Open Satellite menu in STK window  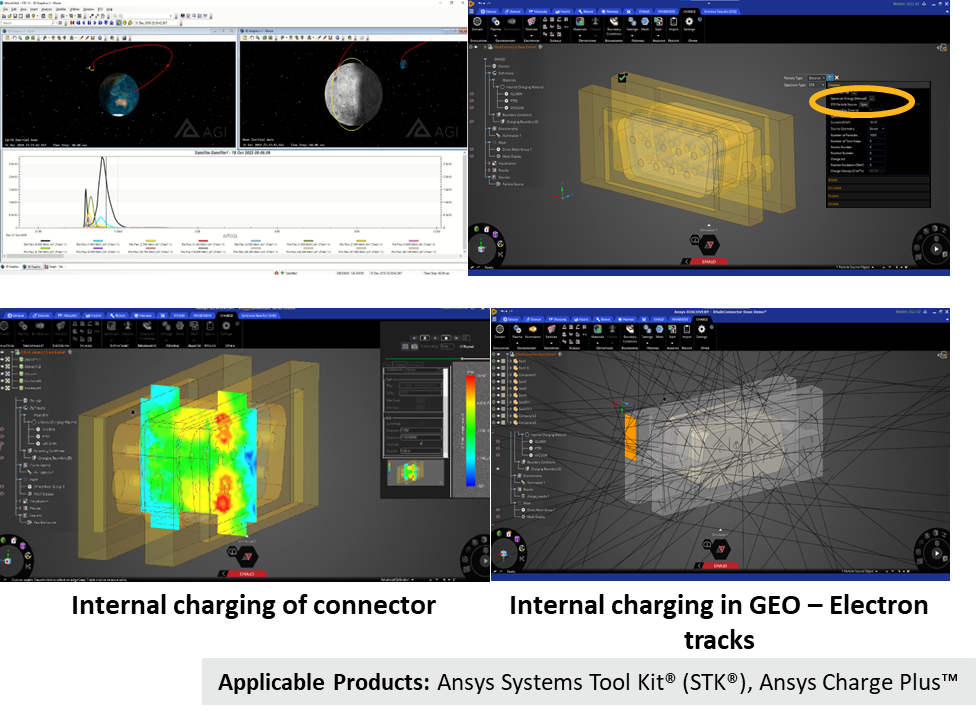(61, 9)
